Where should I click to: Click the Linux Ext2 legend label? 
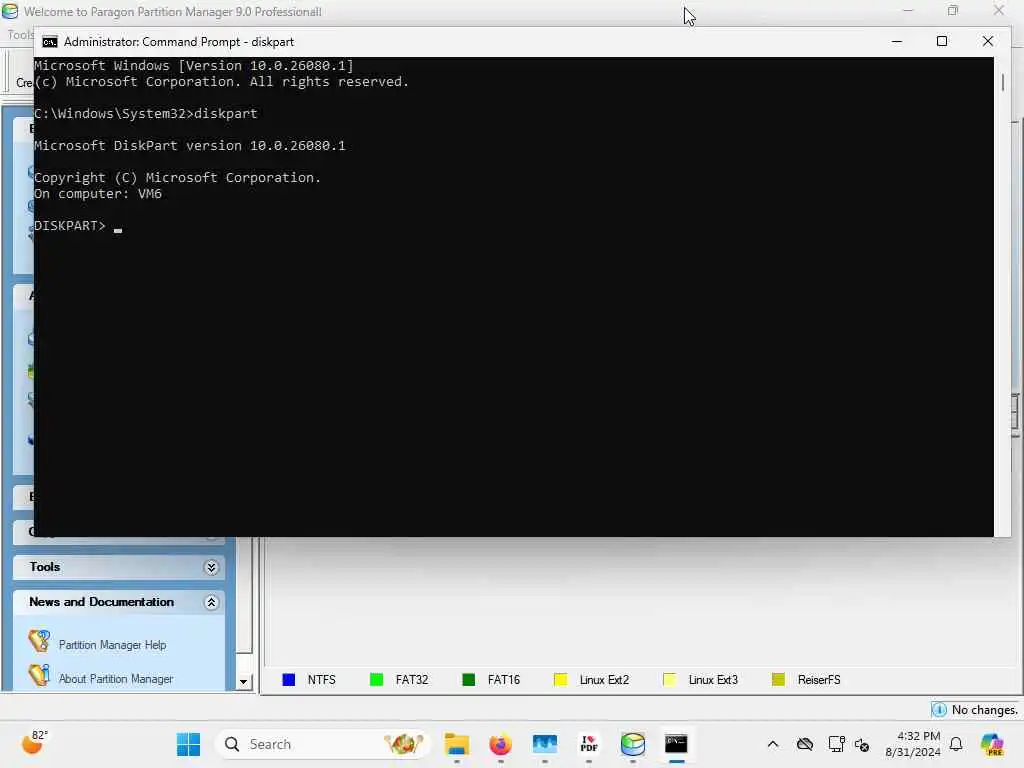pos(604,680)
